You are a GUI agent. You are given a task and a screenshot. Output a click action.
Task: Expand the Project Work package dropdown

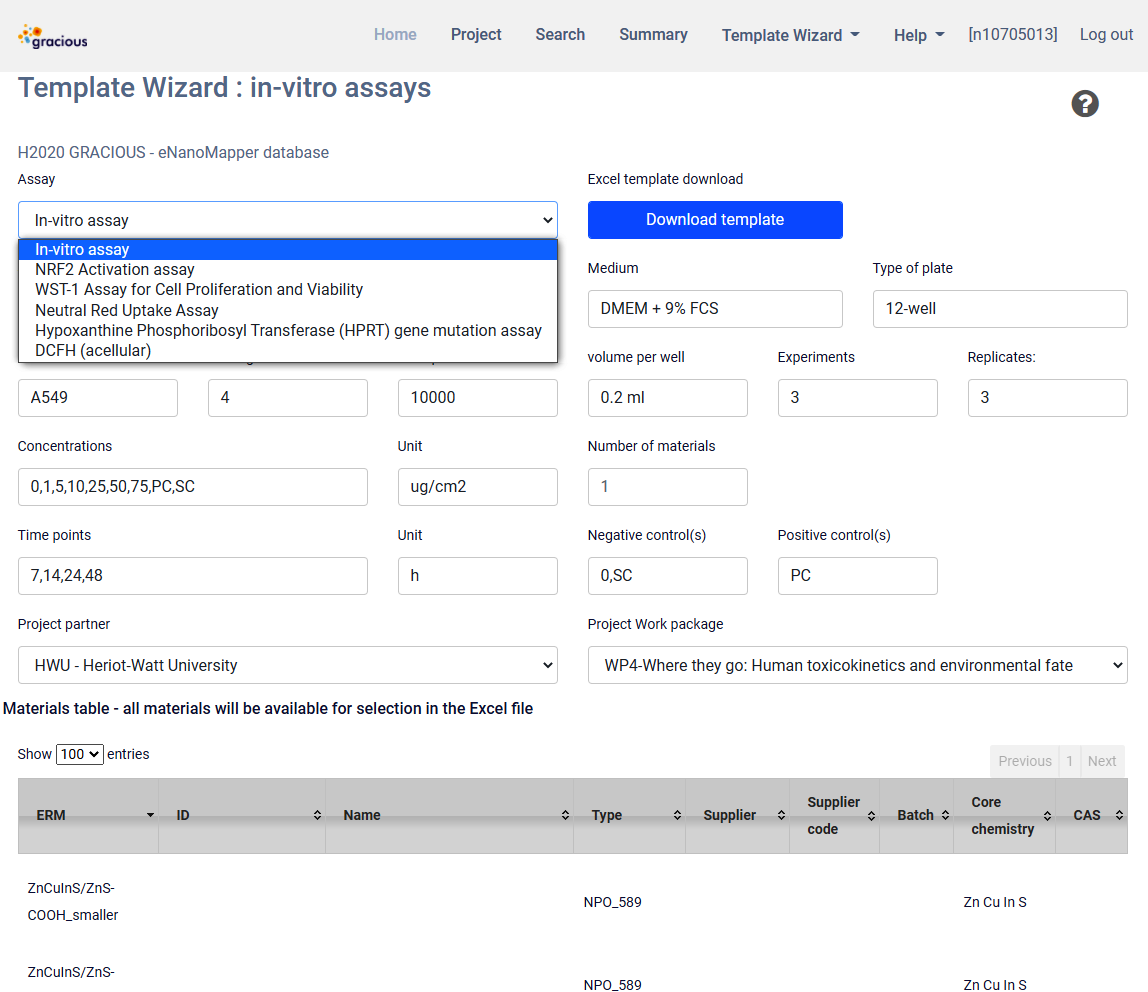[857, 665]
